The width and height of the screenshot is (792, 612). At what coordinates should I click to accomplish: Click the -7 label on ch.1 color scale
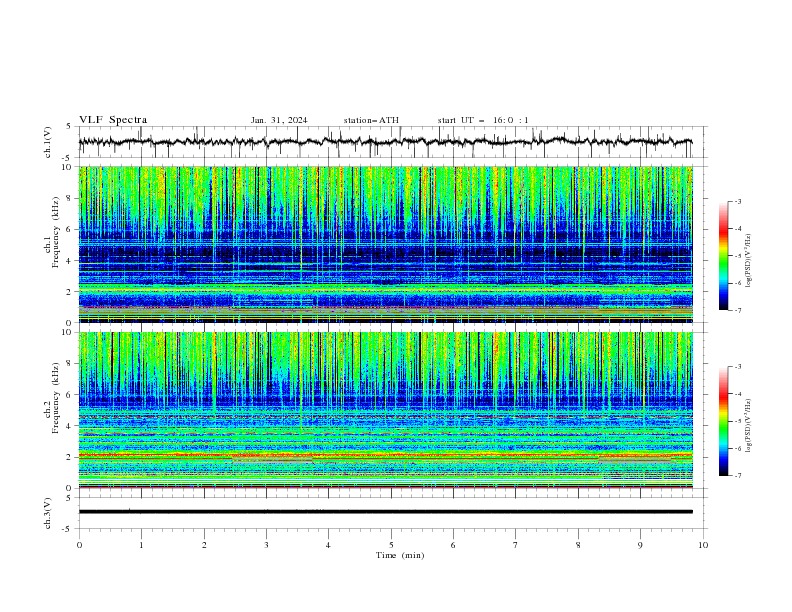pyautogui.click(x=737, y=310)
